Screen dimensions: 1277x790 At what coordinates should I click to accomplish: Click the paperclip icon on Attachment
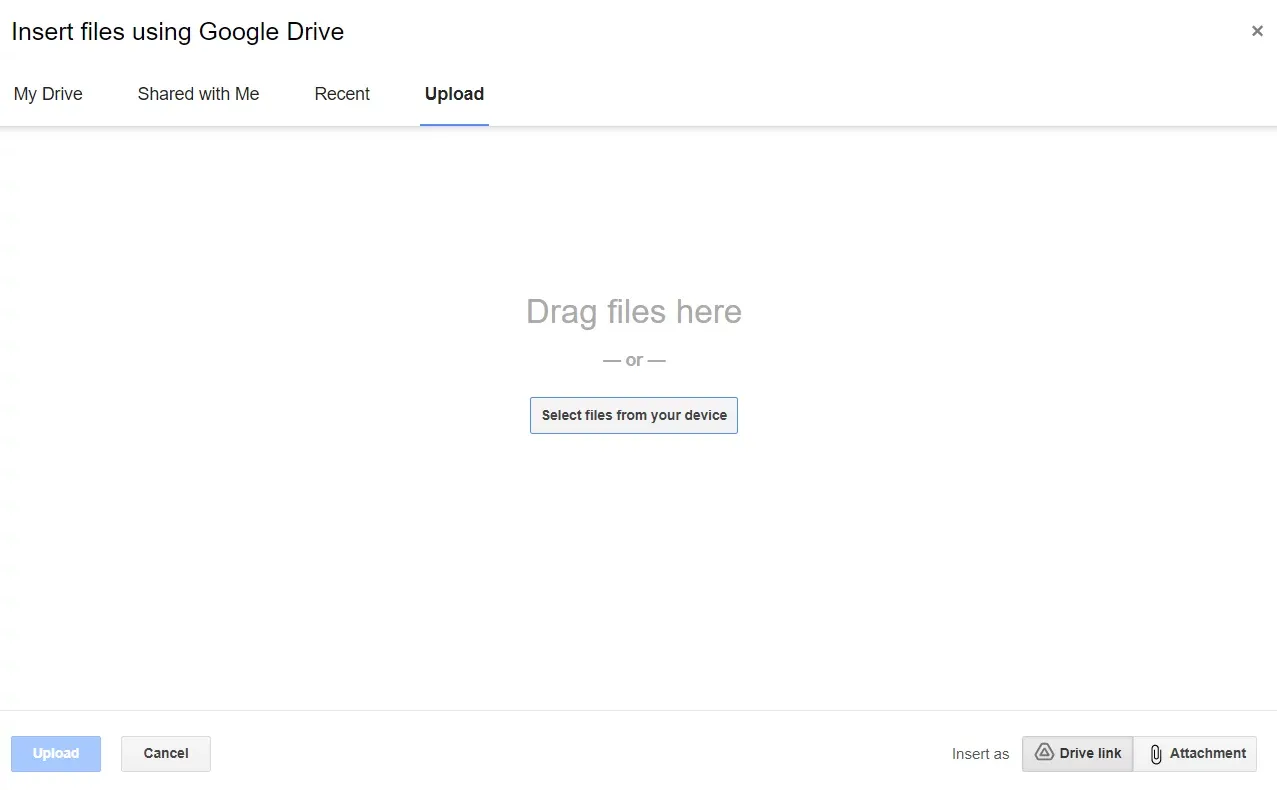1154,753
